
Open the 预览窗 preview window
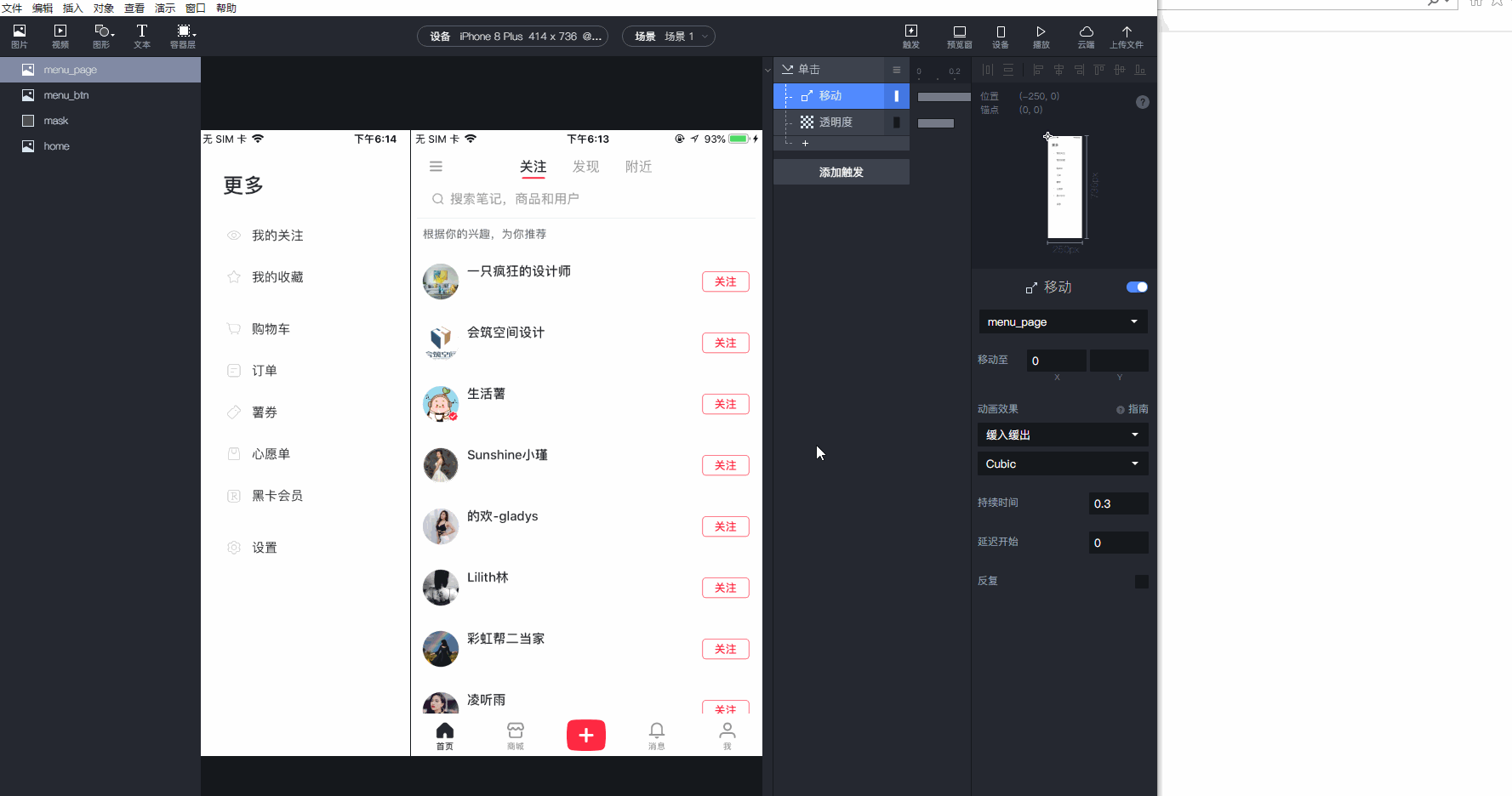point(959,36)
